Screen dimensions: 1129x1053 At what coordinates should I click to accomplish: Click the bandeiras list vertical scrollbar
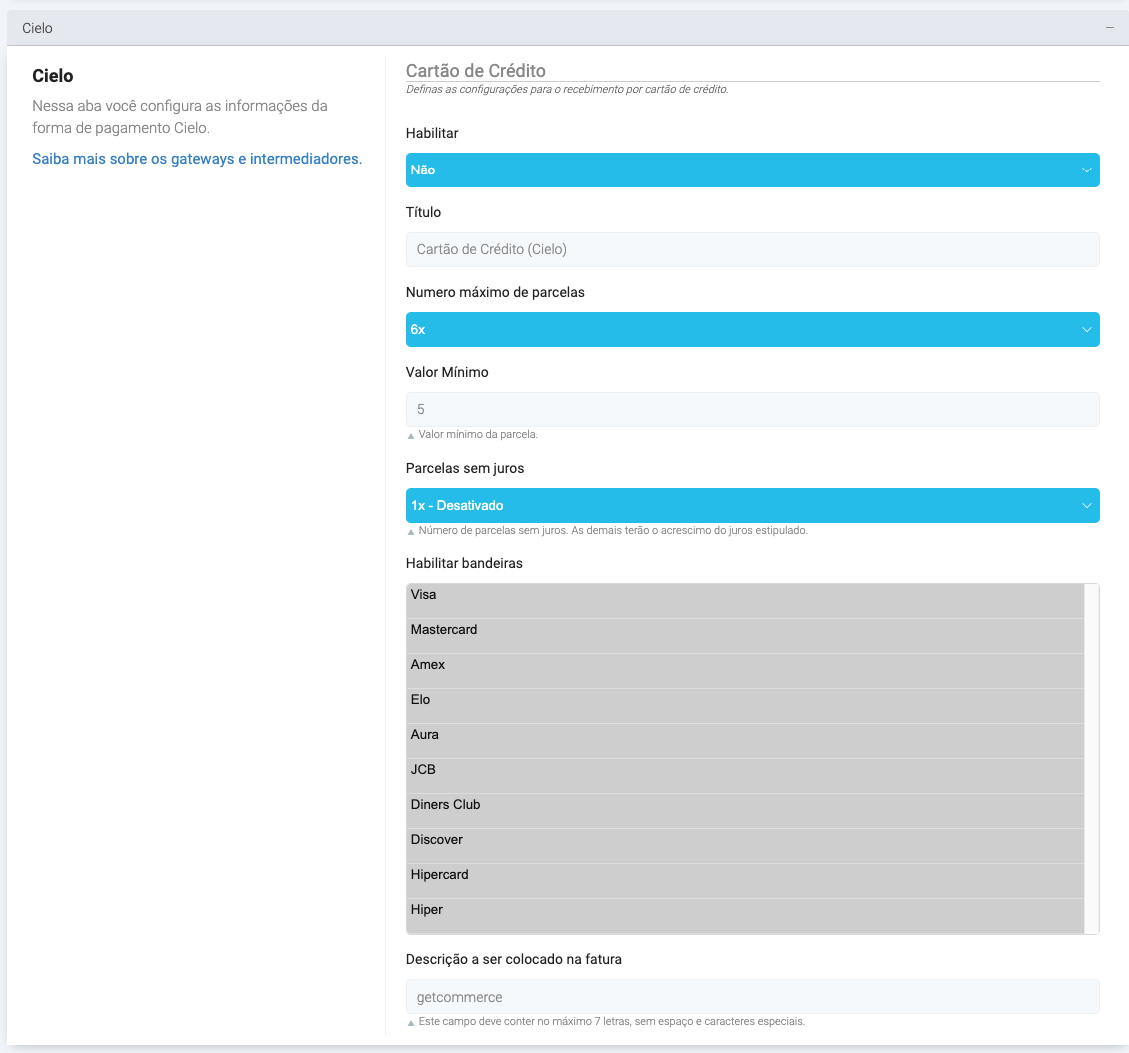(1092, 758)
